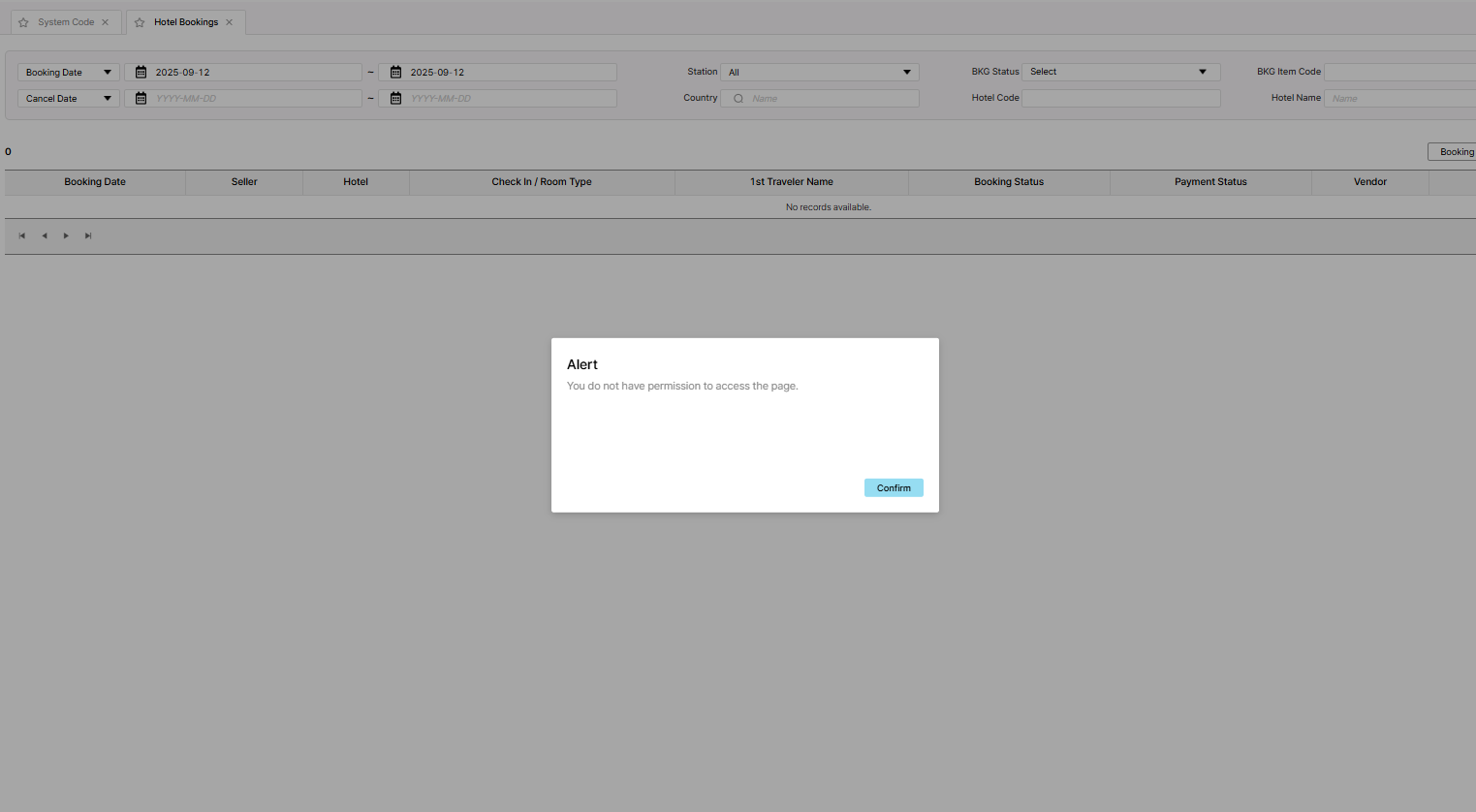The image size is (1476, 812).
Task: Favorite the Hotel Bookings tab star
Action: pos(140,22)
